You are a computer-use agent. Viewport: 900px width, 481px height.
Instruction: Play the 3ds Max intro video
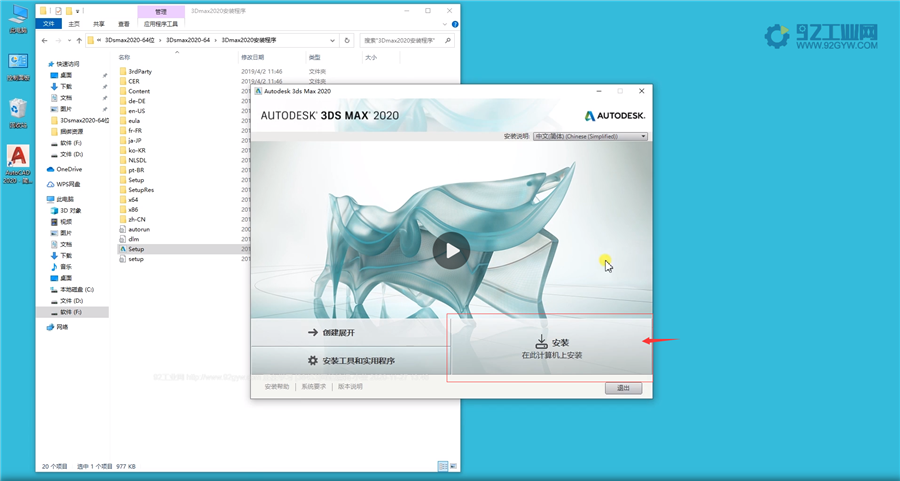coord(451,251)
